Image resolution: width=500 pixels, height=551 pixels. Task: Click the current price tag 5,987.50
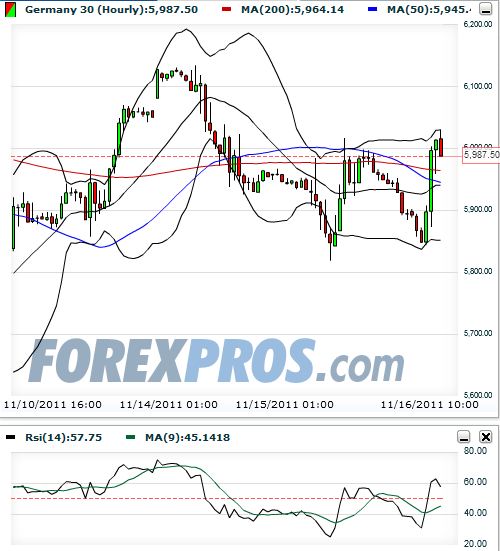pyautogui.click(x=481, y=155)
